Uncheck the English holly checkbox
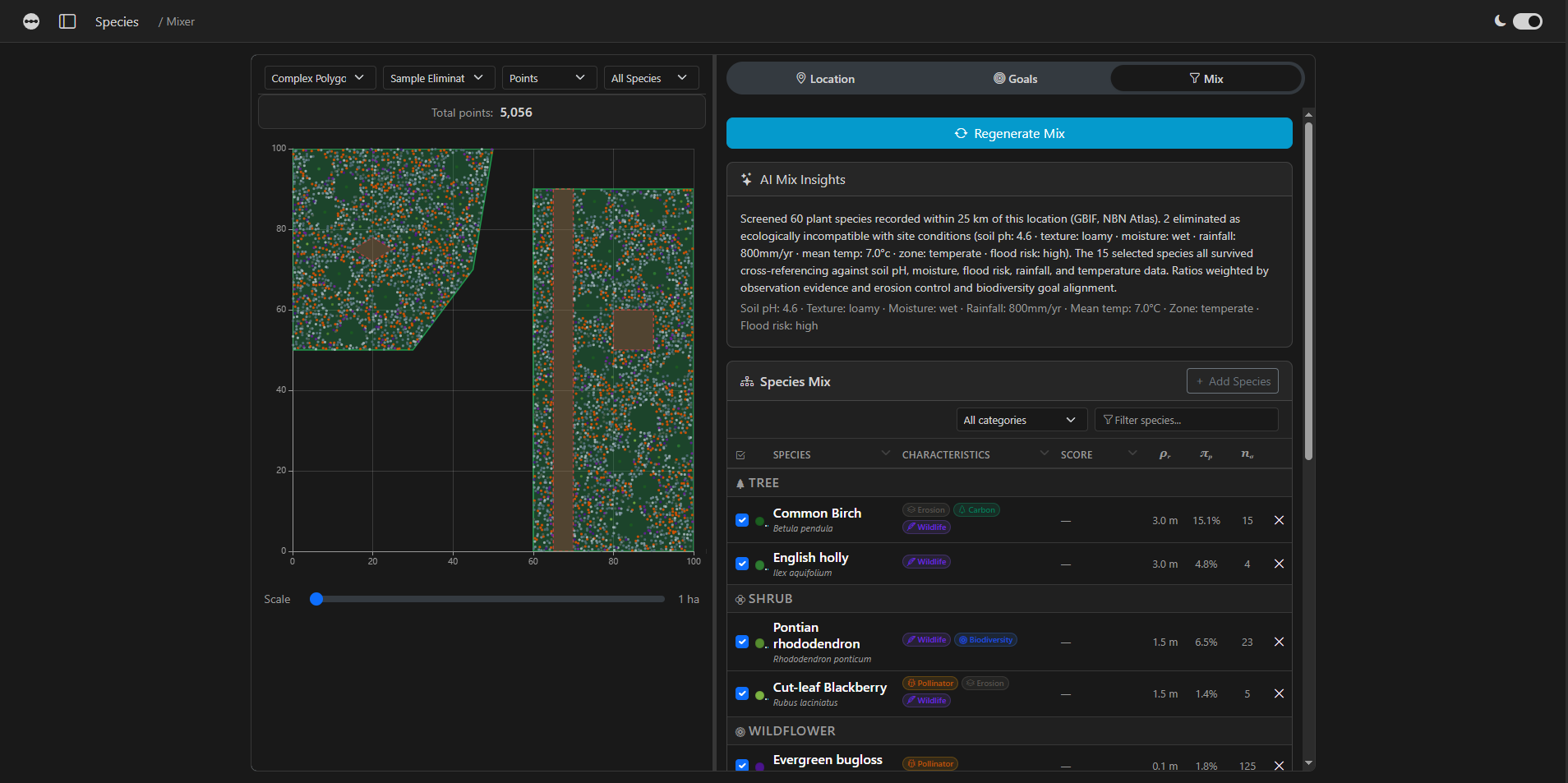 point(742,564)
